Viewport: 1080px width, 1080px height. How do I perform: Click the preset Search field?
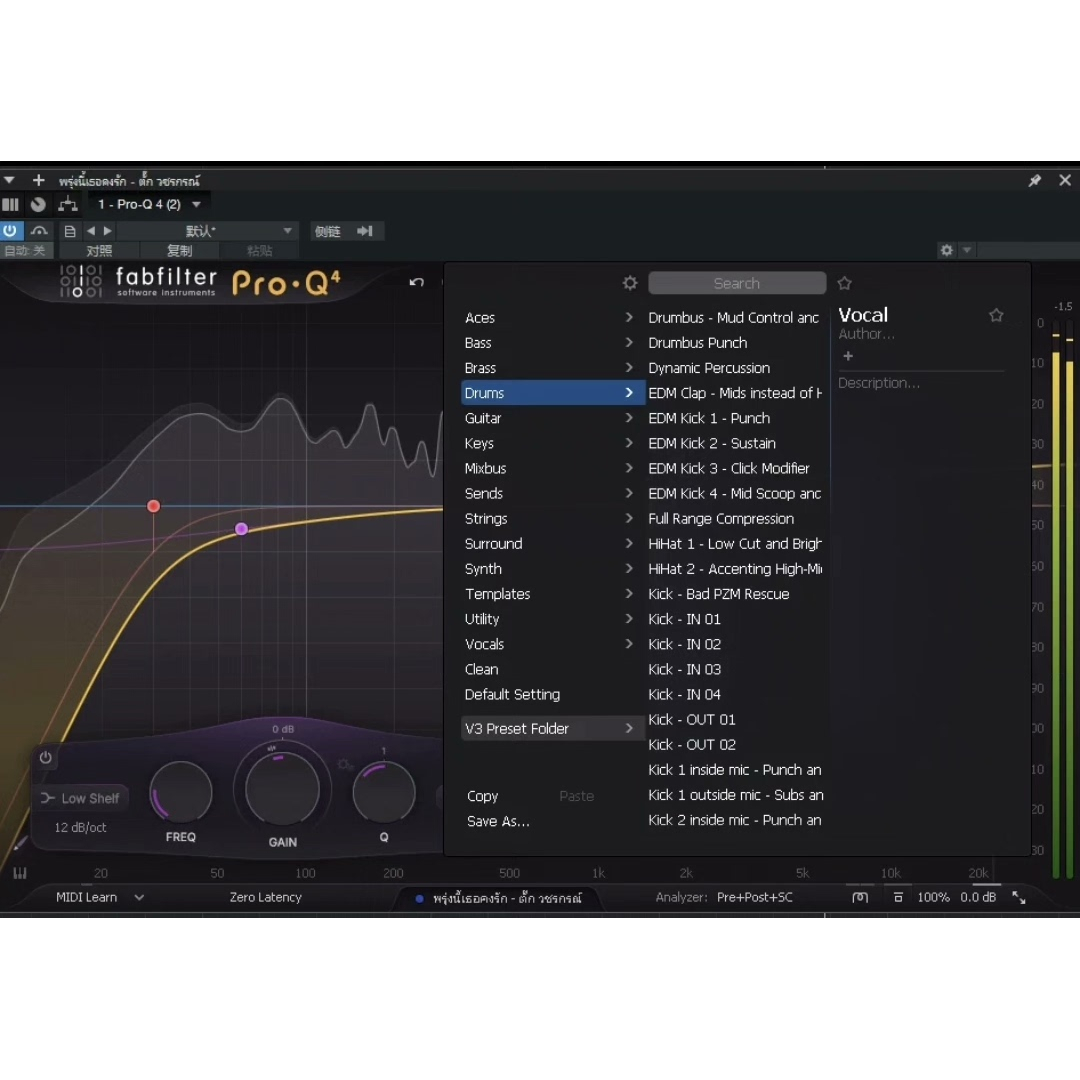pyautogui.click(x=736, y=283)
